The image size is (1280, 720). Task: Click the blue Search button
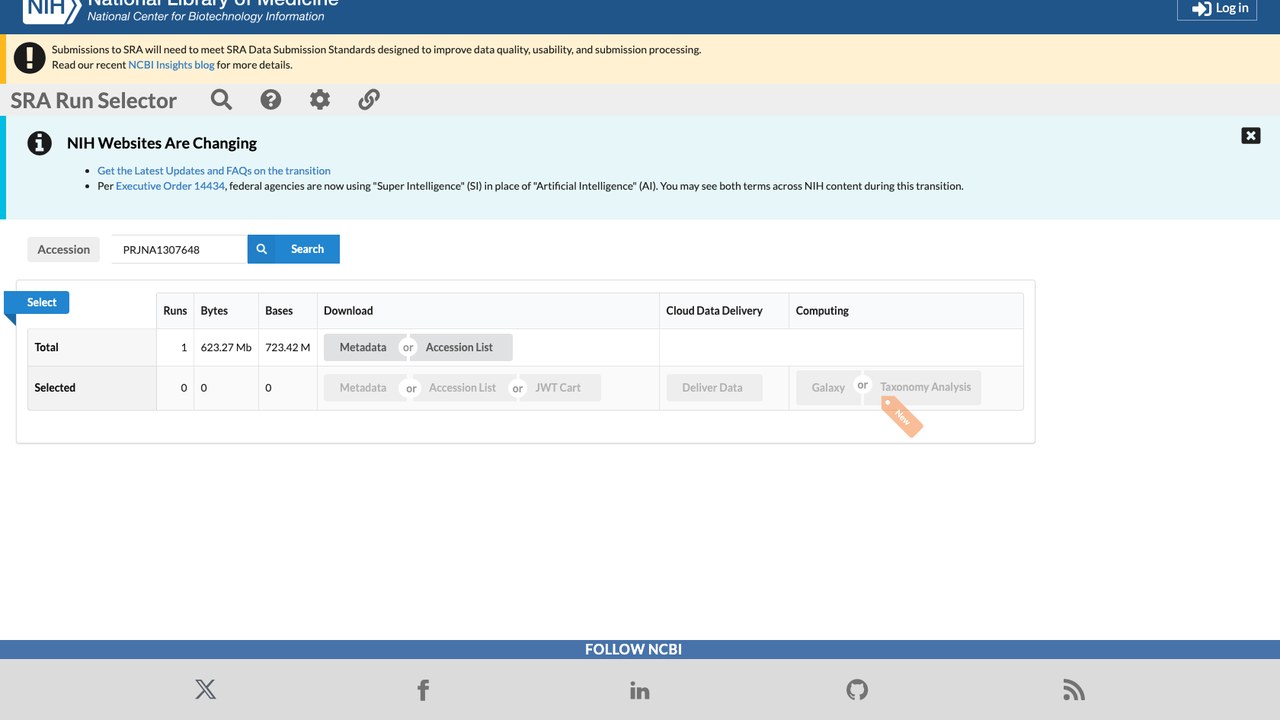[294, 249]
